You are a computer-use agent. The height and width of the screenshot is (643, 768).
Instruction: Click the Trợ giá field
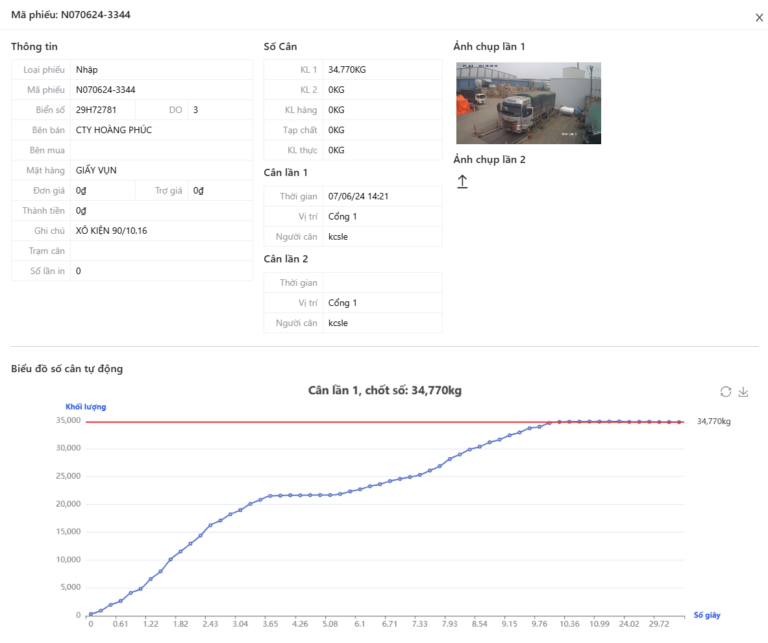point(220,190)
